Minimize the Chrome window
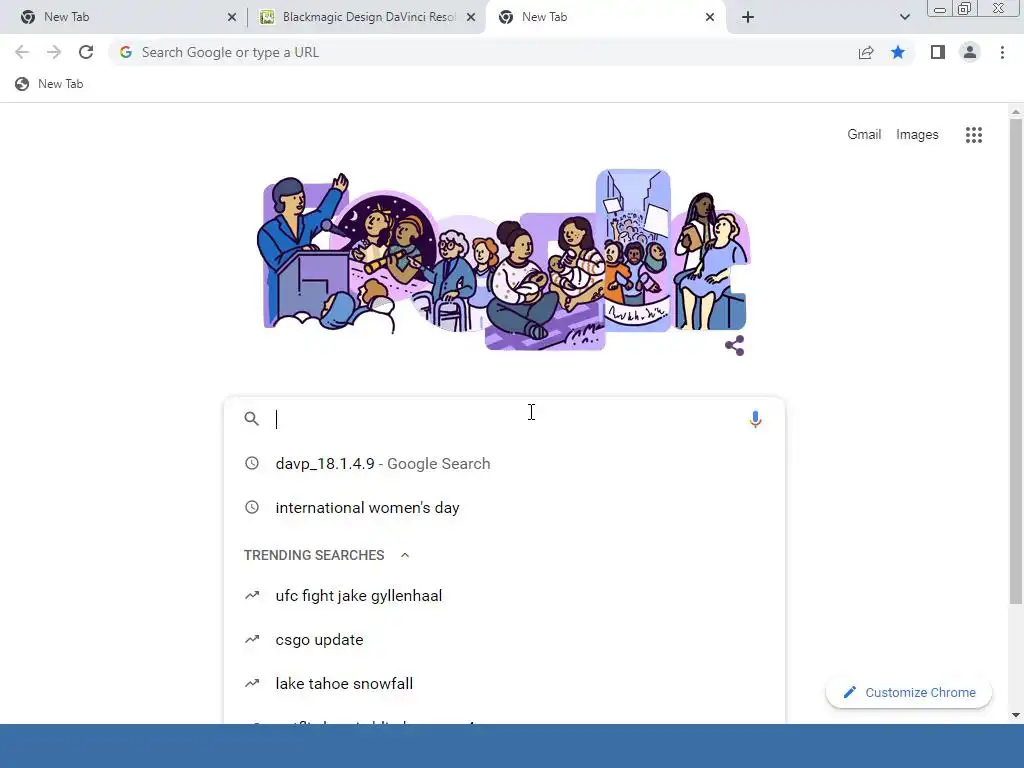1024x768 pixels. click(x=940, y=9)
